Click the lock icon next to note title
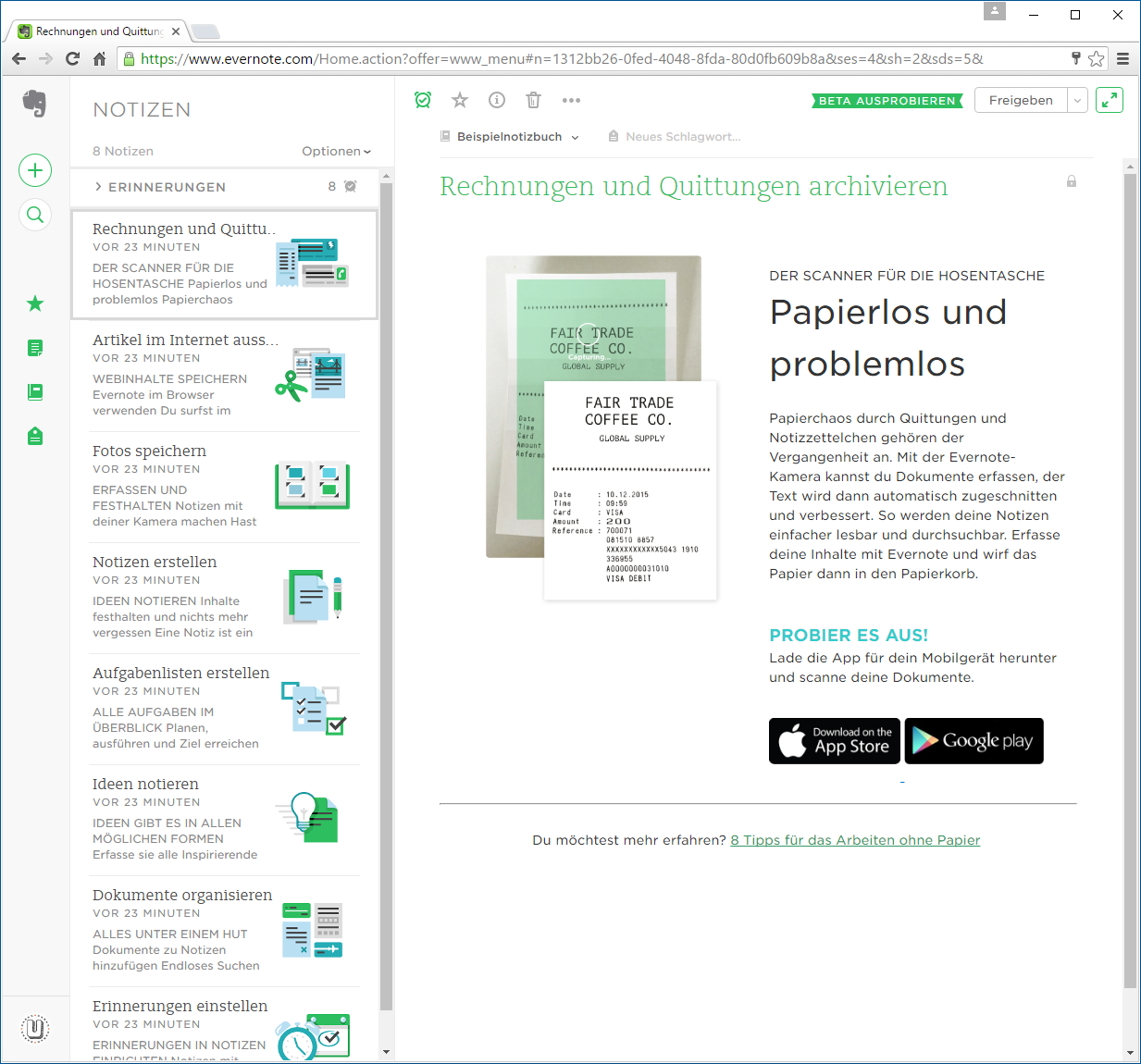Screen dimensions: 1141x1064 [1072, 181]
